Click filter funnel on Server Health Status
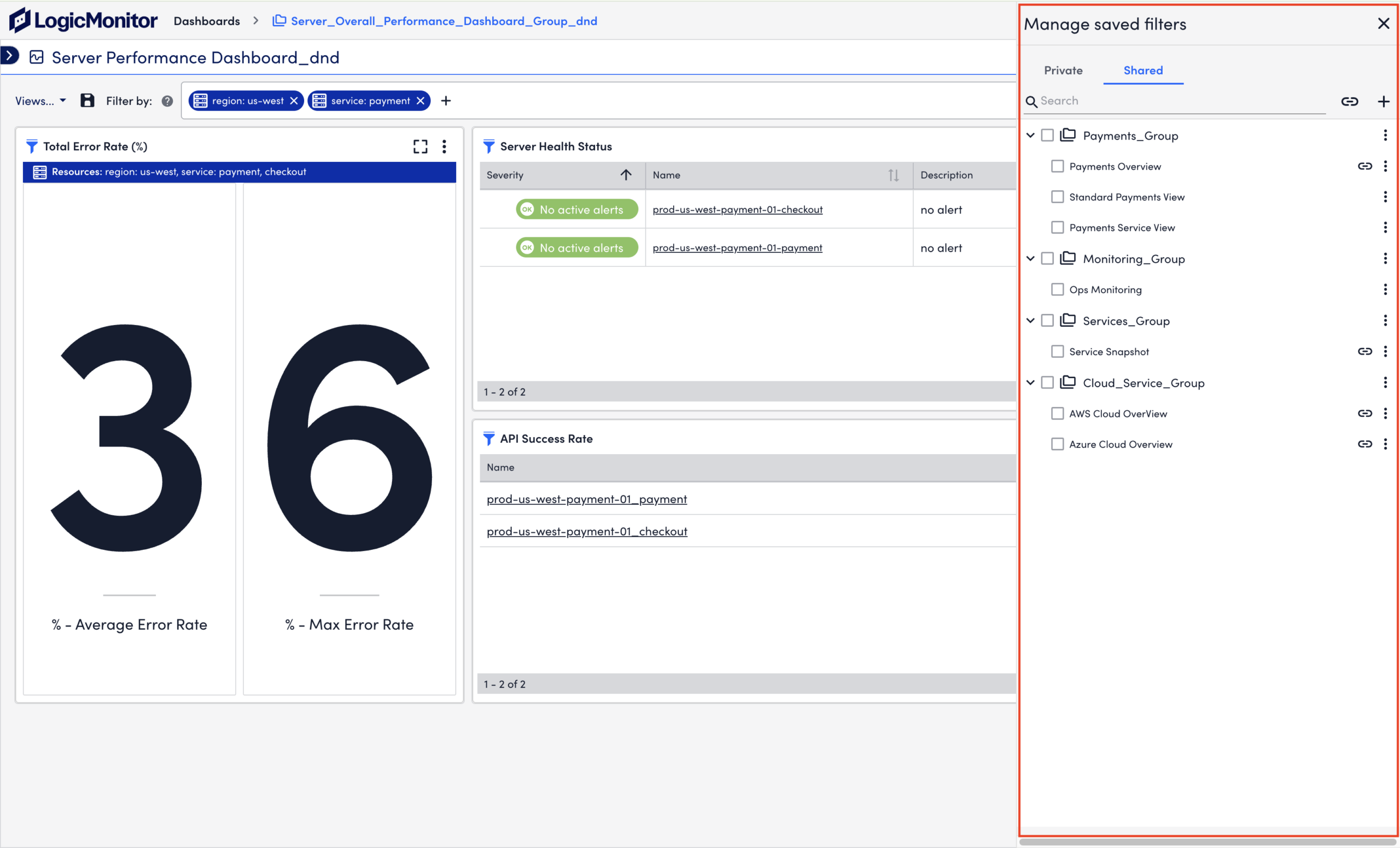Screen dimensions: 1400x848 pos(489,147)
